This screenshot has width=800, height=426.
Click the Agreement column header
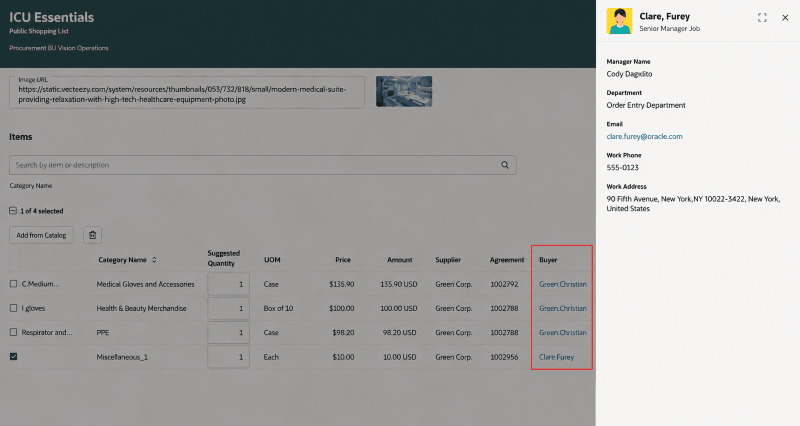(x=507, y=260)
